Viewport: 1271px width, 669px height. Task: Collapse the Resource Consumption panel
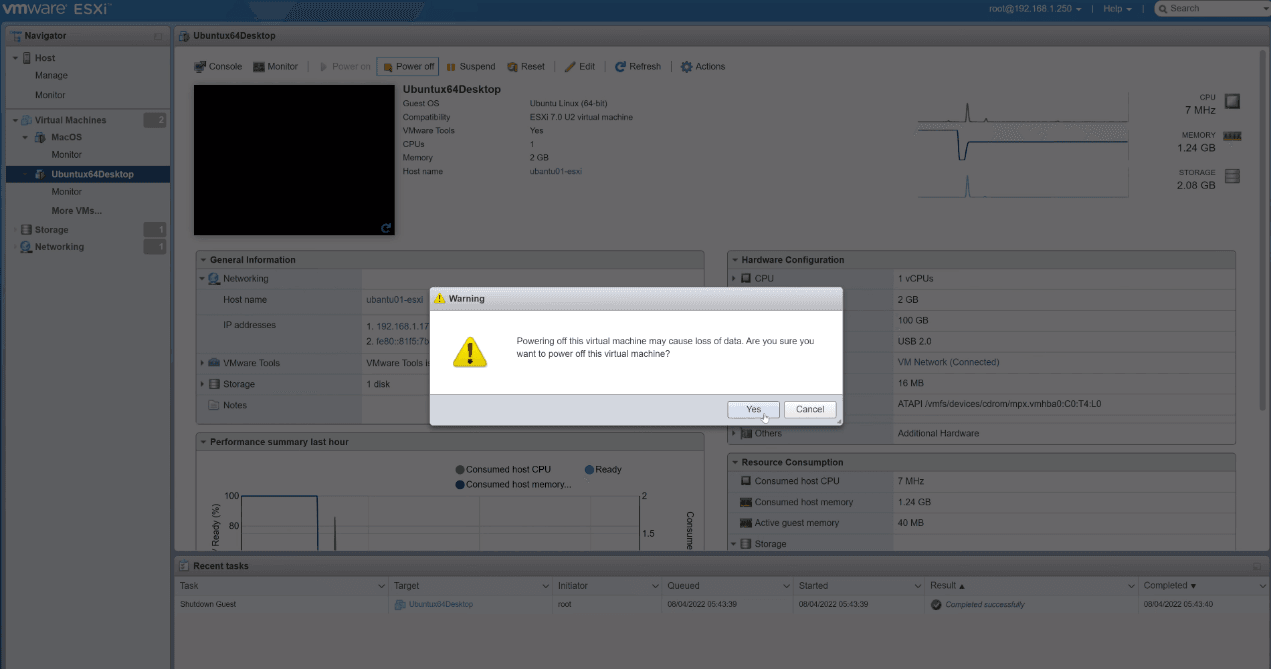(734, 463)
